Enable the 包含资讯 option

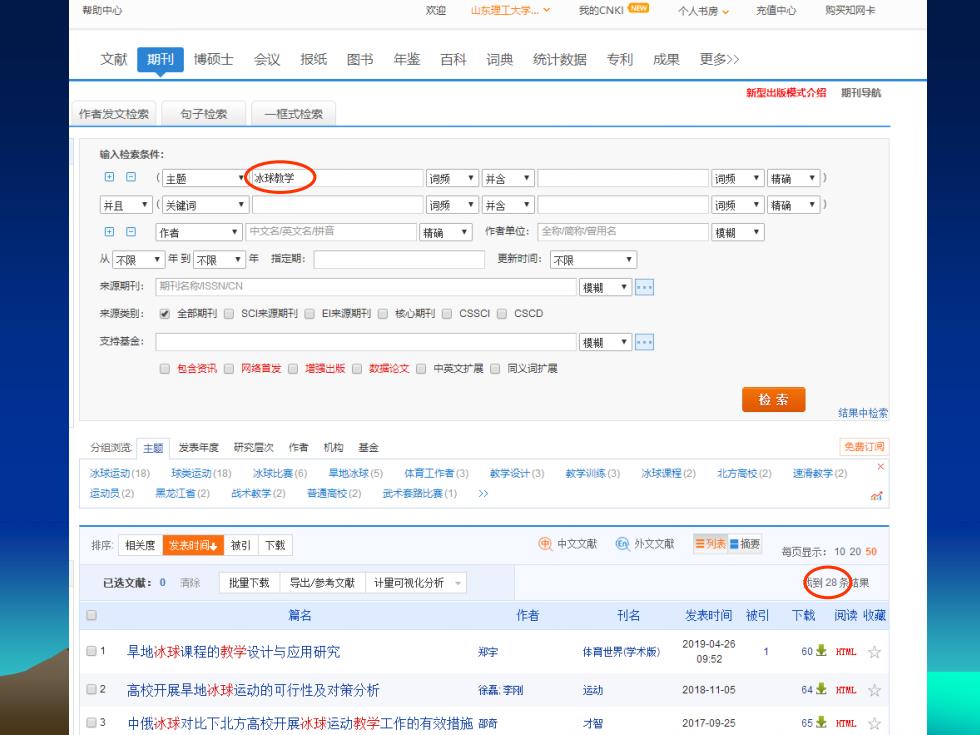(x=164, y=369)
